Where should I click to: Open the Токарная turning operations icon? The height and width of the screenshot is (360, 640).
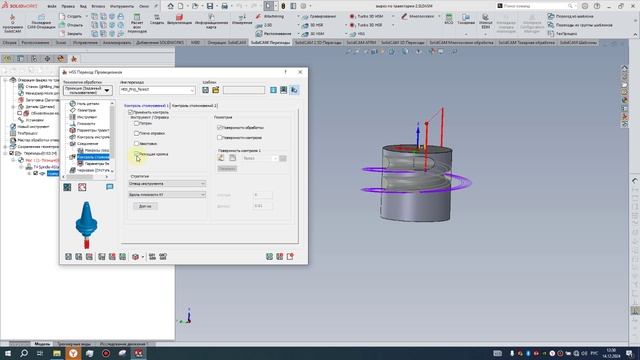(466, 19)
